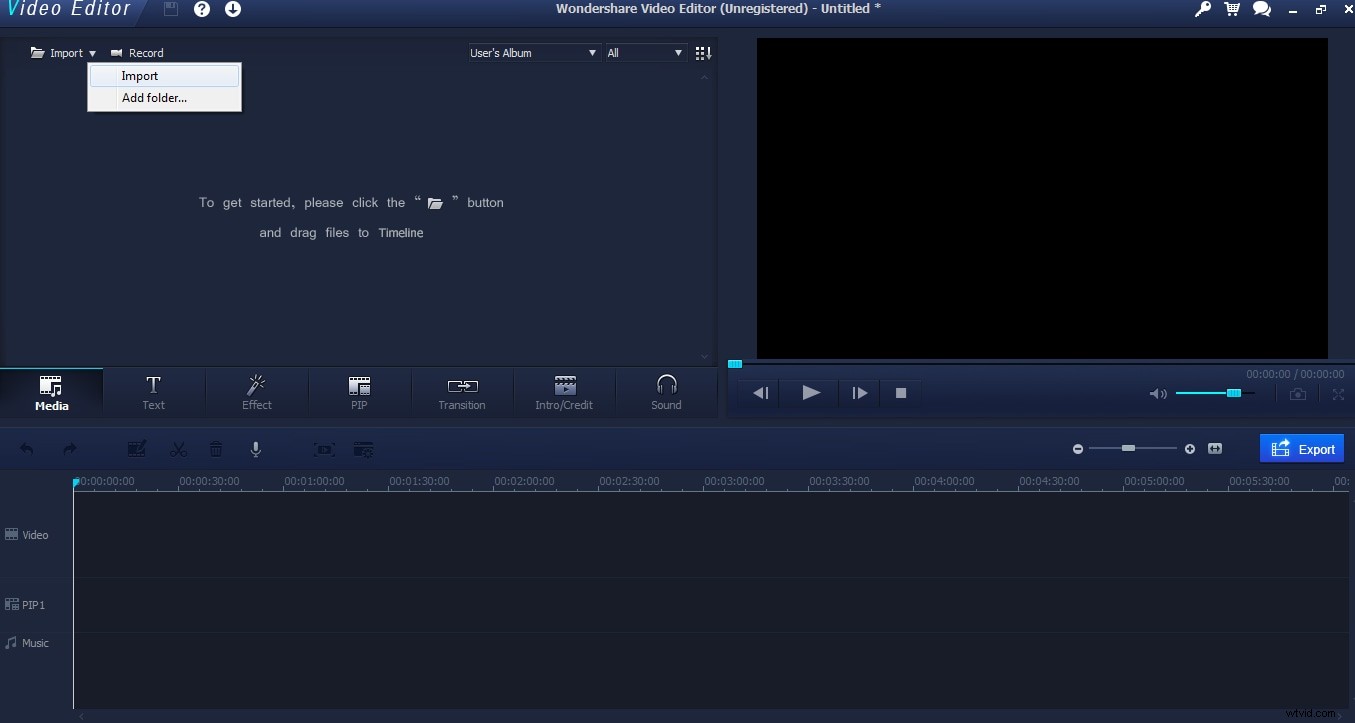Switch to the Transition tab
This screenshot has width=1355, height=723.
click(x=461, y=392)
